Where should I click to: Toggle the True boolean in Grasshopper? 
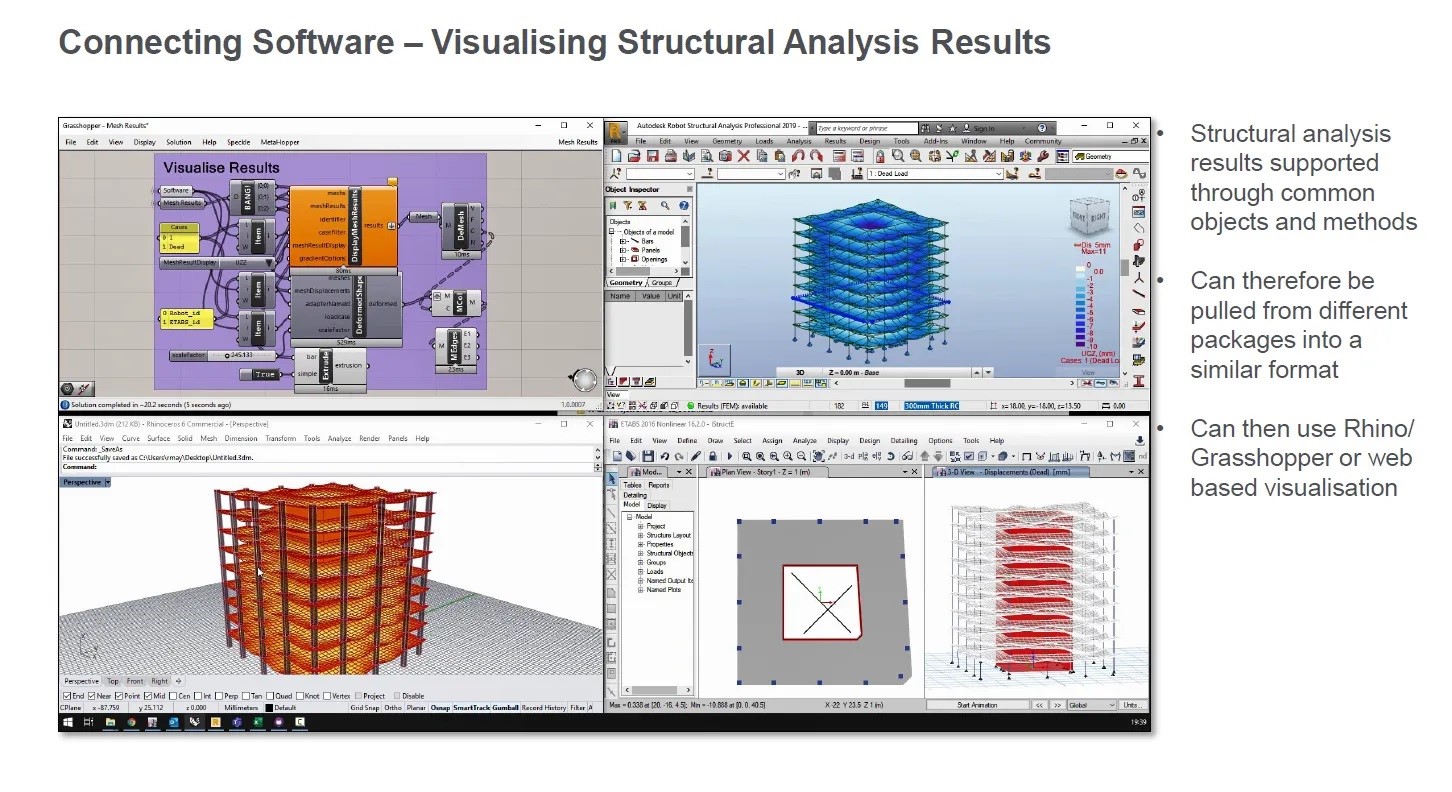(x=261, y=374)
